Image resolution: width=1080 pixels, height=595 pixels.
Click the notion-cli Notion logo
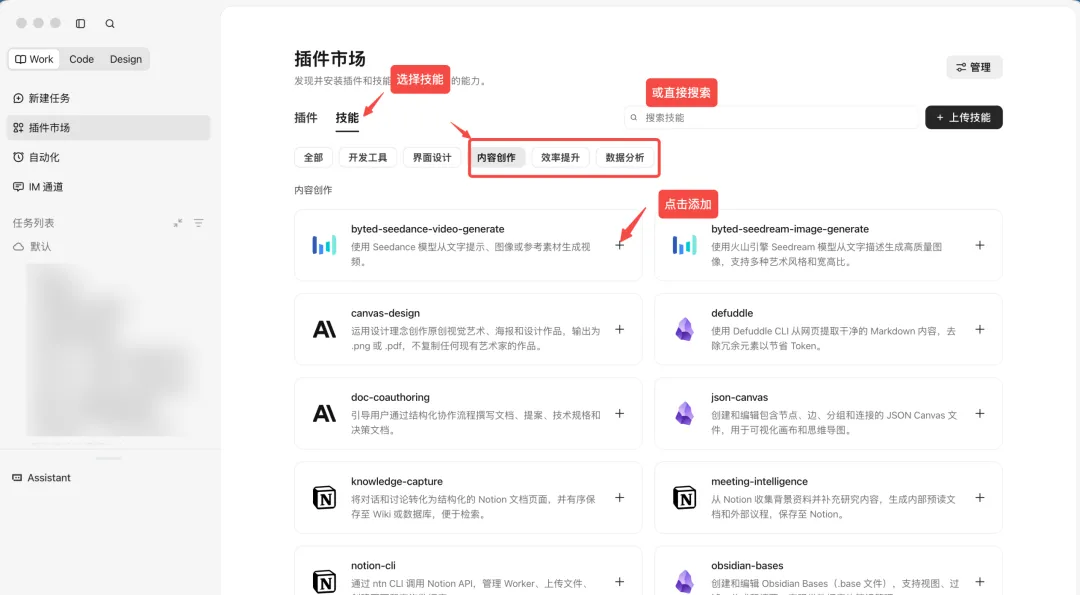324,582
